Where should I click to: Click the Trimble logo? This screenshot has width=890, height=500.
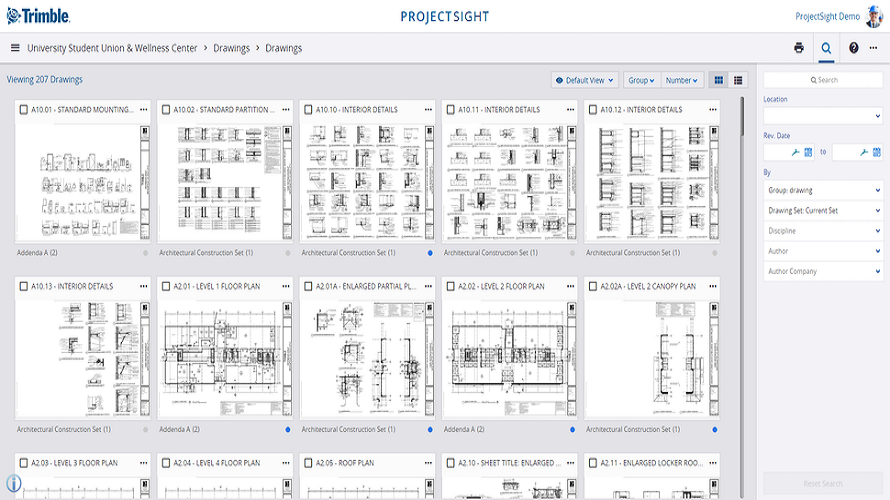pos(38,16)
